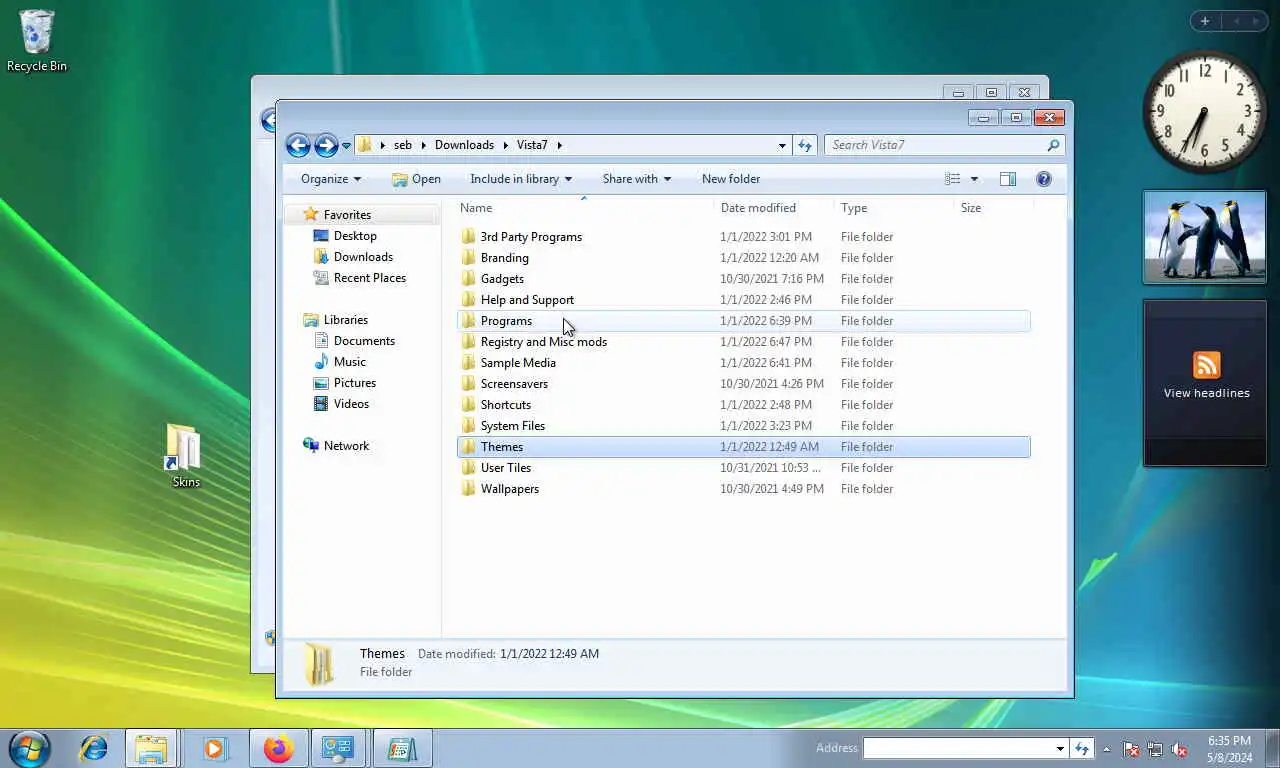Go forward with the Explorer forward arrow
The width and height of the screenshot is (1280, 768).
click(326, 145)
